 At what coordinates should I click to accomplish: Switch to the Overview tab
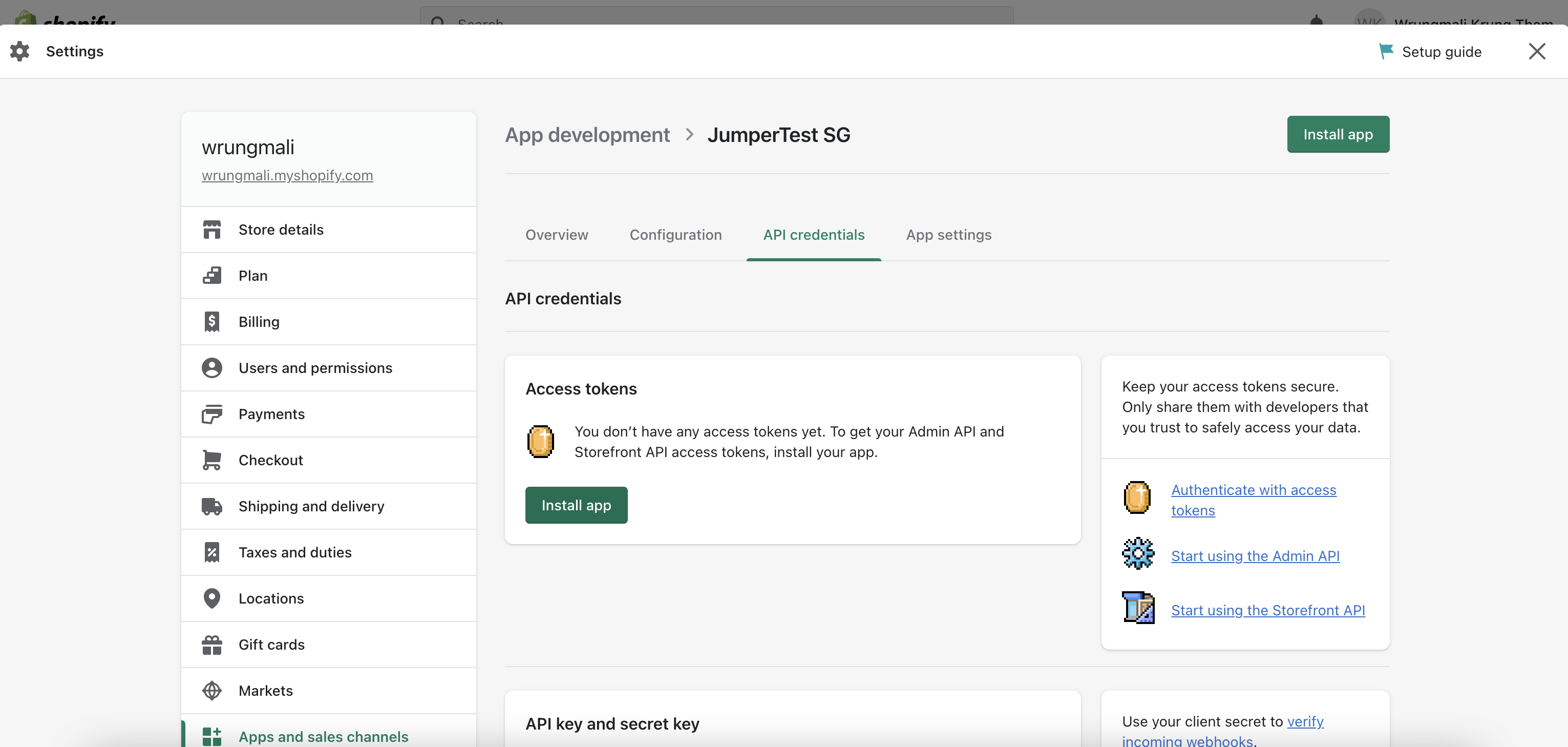556,235
